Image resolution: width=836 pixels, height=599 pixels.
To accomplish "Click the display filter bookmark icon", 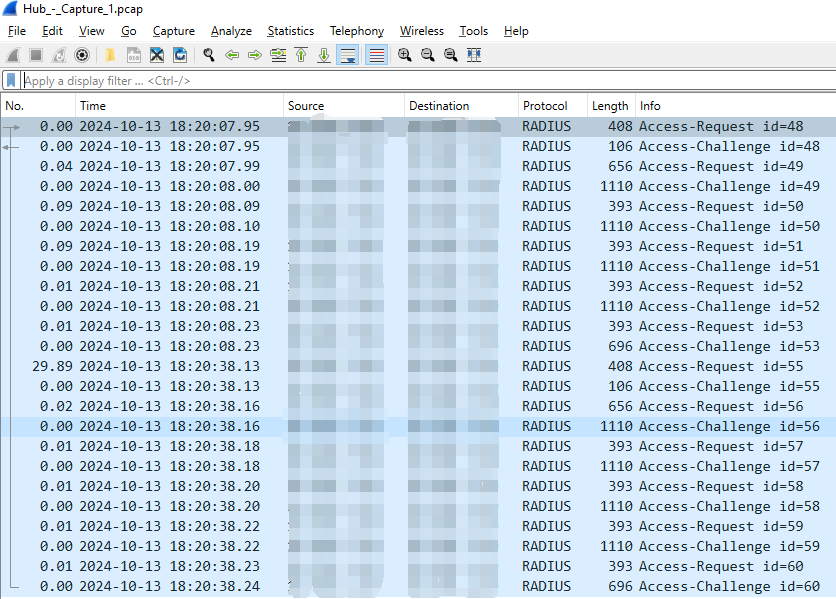I will [11, 81].
